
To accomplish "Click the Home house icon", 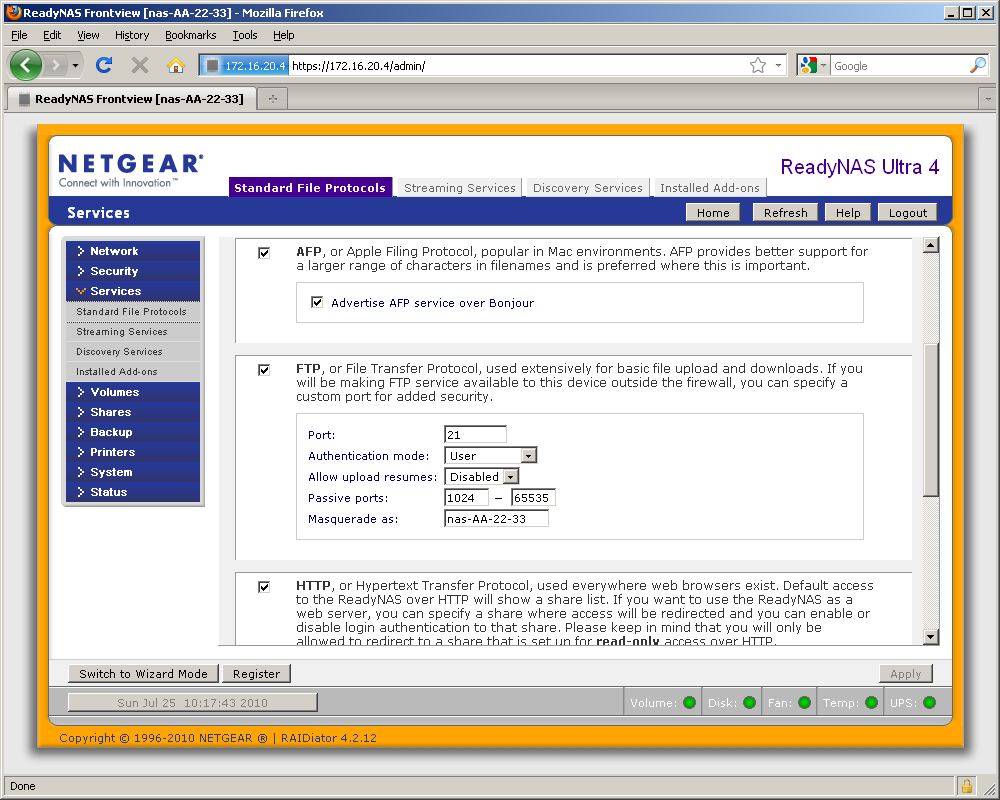I will pyautogui.click(x=175, y=65).
